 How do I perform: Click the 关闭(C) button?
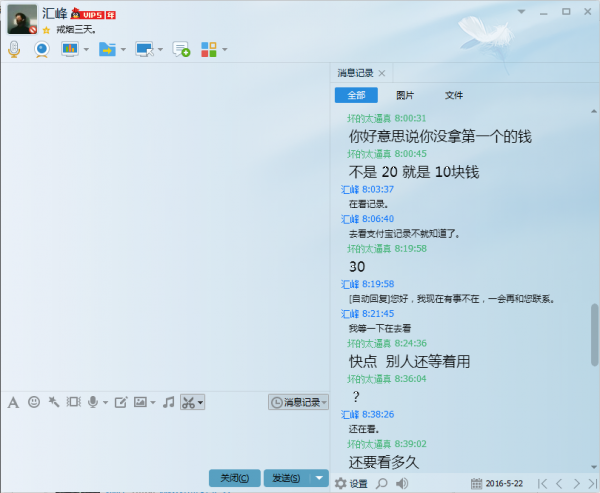pos(235,478)
